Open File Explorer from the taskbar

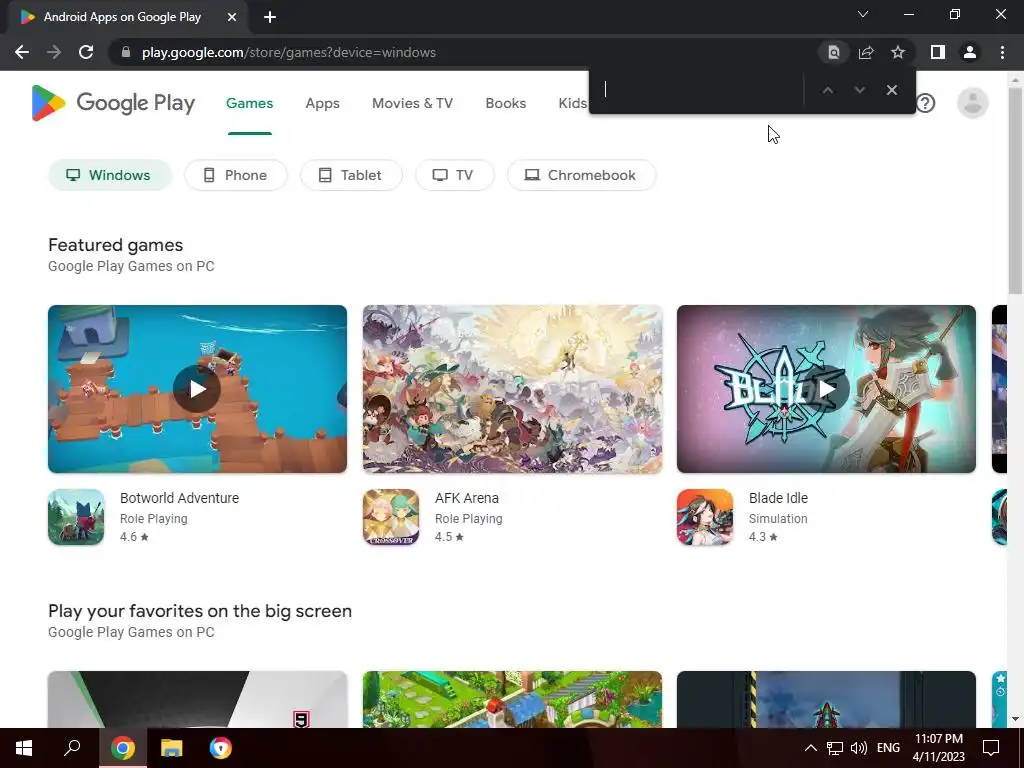pos(172,748)
